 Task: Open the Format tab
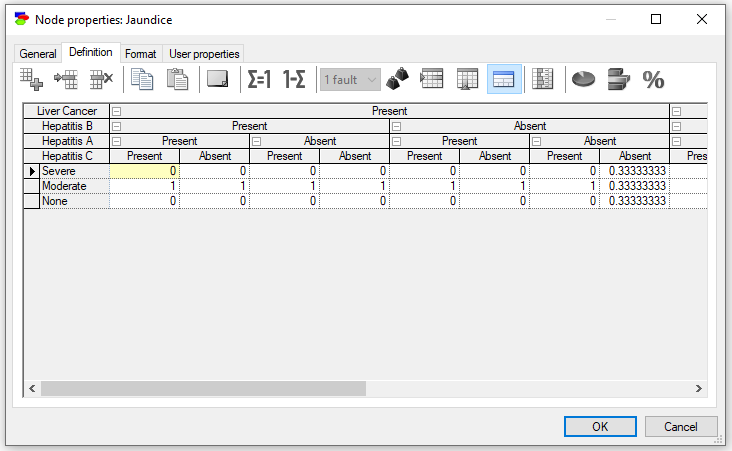141,54
